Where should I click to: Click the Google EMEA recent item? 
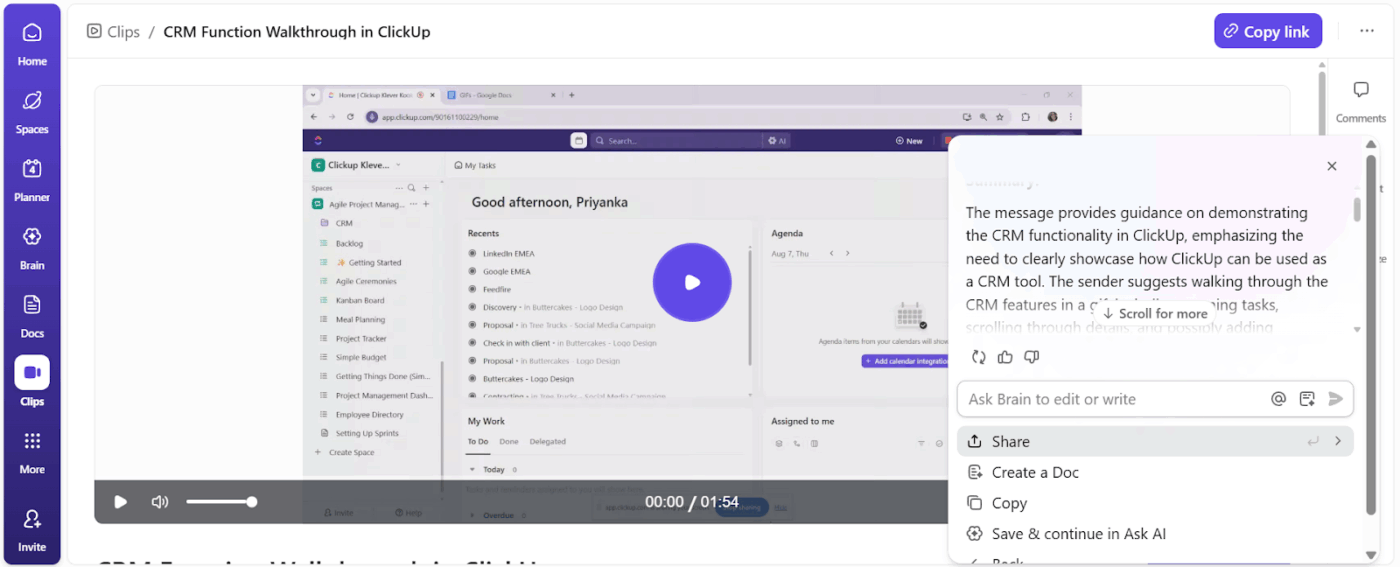point(506,271)
